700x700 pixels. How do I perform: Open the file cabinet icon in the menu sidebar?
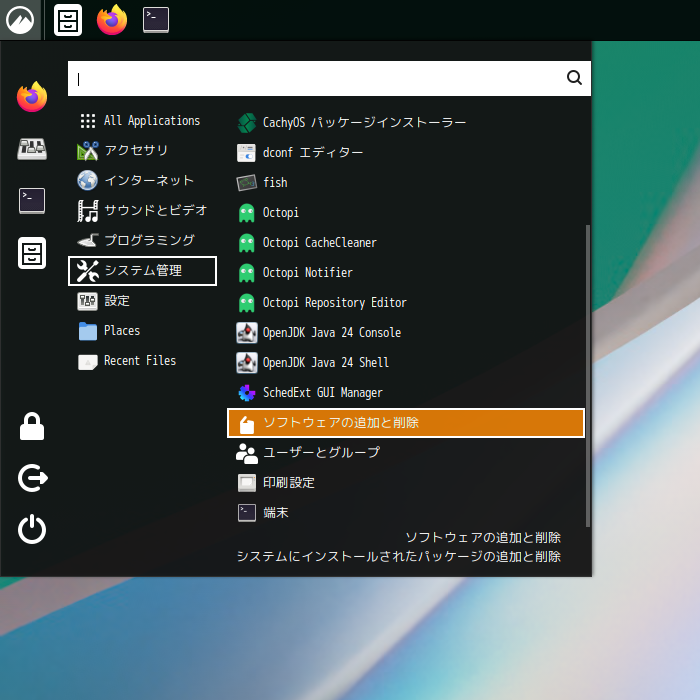click(32, 253)
